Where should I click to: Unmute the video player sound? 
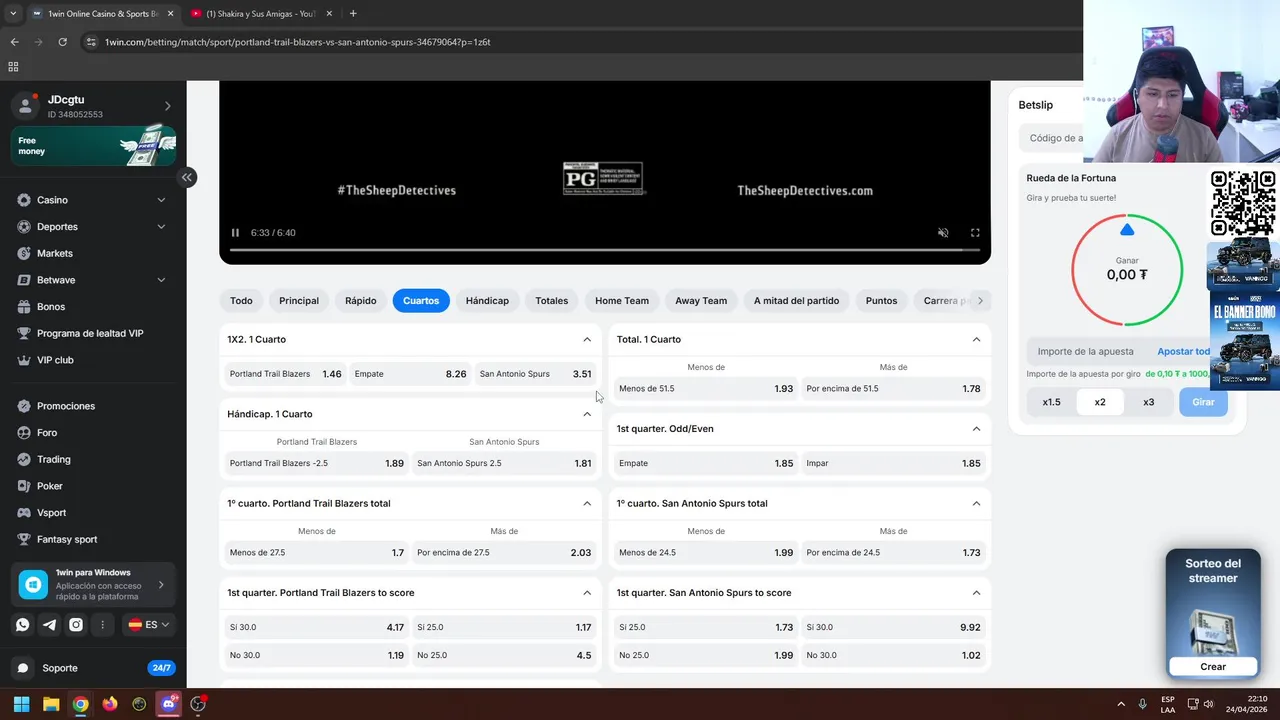point(943,233)
